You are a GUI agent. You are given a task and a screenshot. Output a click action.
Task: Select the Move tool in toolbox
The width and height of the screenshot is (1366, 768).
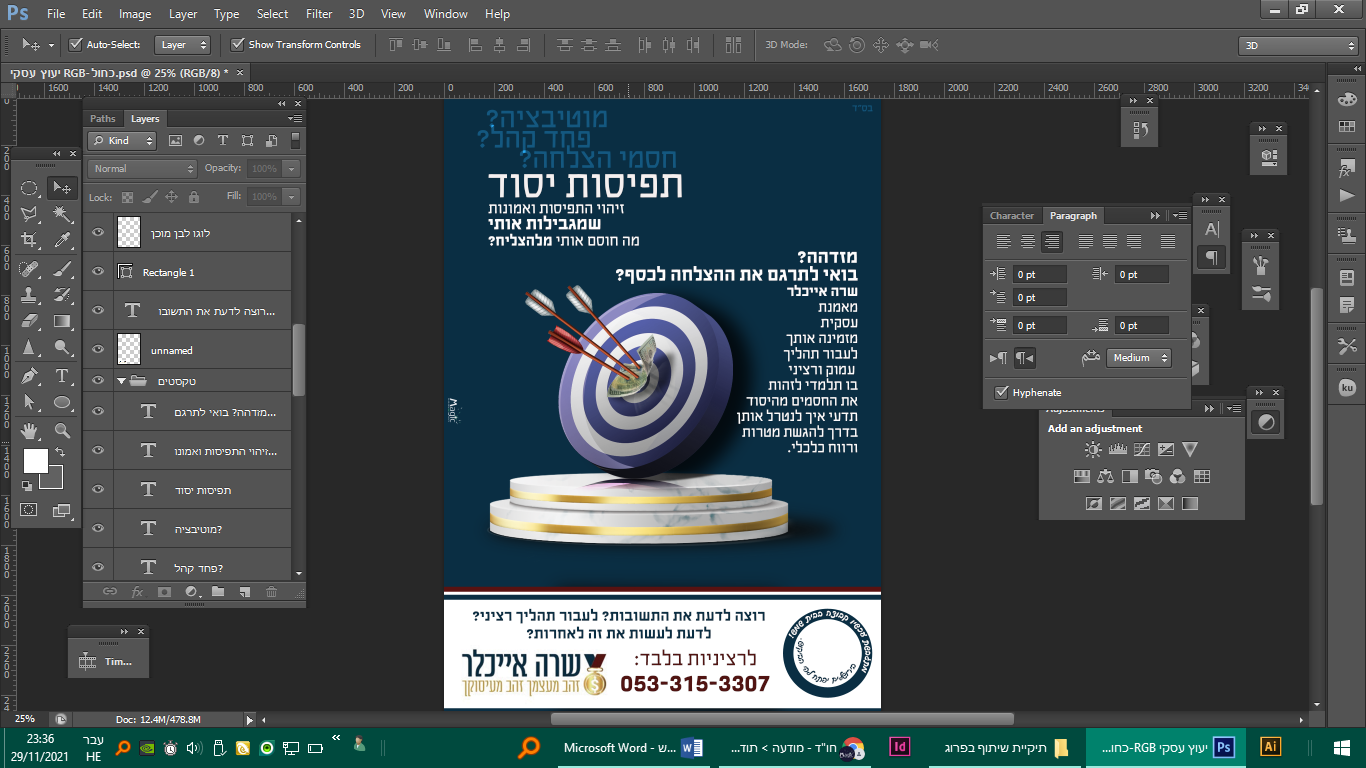click(x=62, y=188)
